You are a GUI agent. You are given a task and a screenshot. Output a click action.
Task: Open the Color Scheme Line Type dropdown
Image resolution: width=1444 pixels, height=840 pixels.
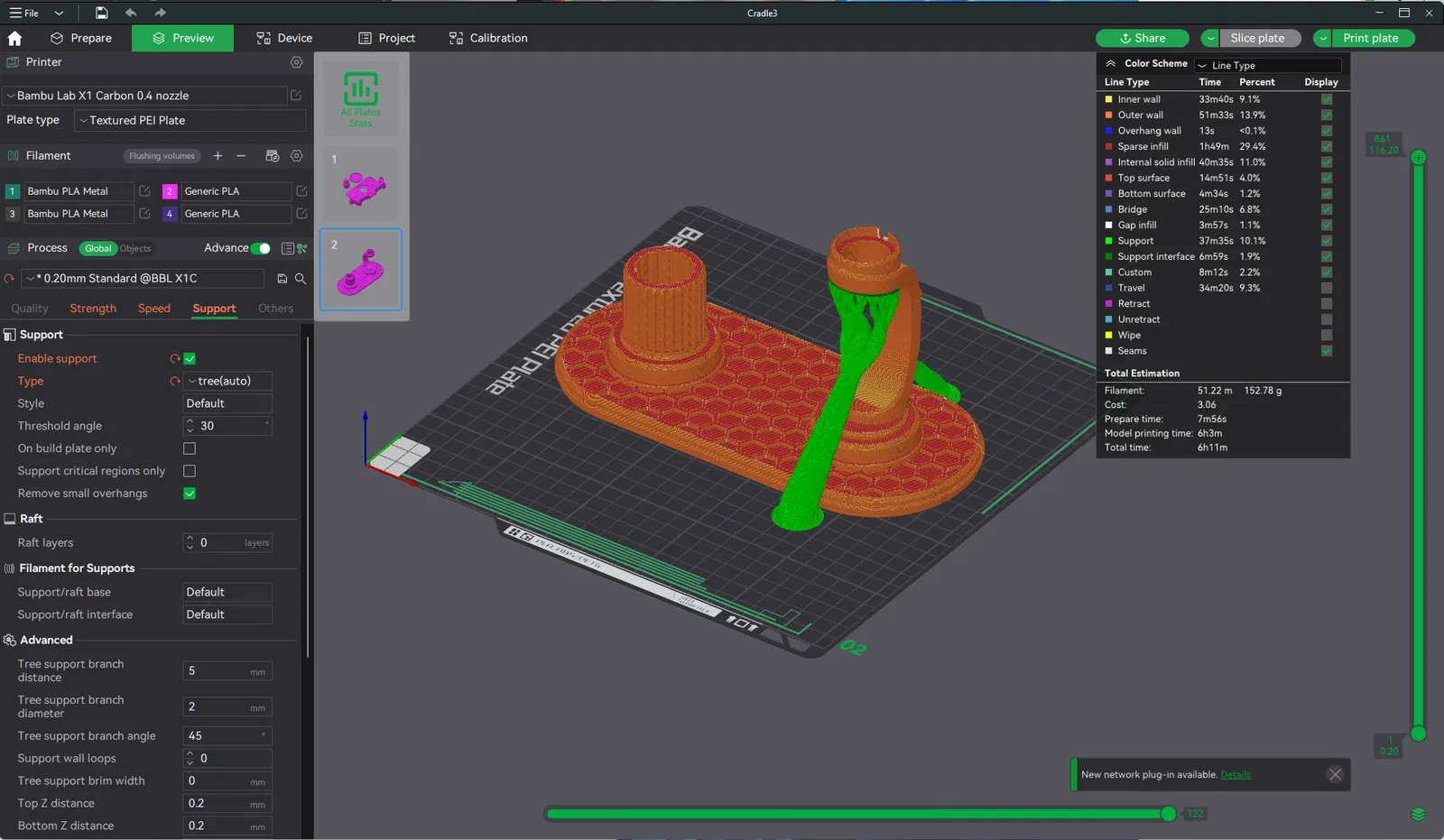coord(1268,66)
